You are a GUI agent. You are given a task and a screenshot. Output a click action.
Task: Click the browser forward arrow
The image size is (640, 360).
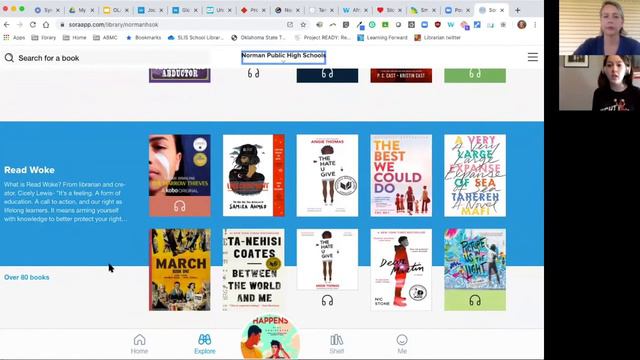point(20,24)
